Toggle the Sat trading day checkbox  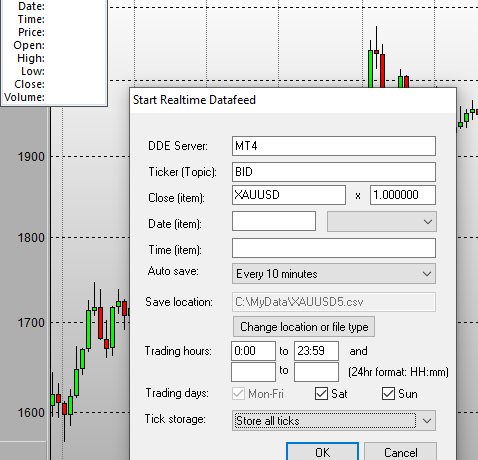pos(321,394)
